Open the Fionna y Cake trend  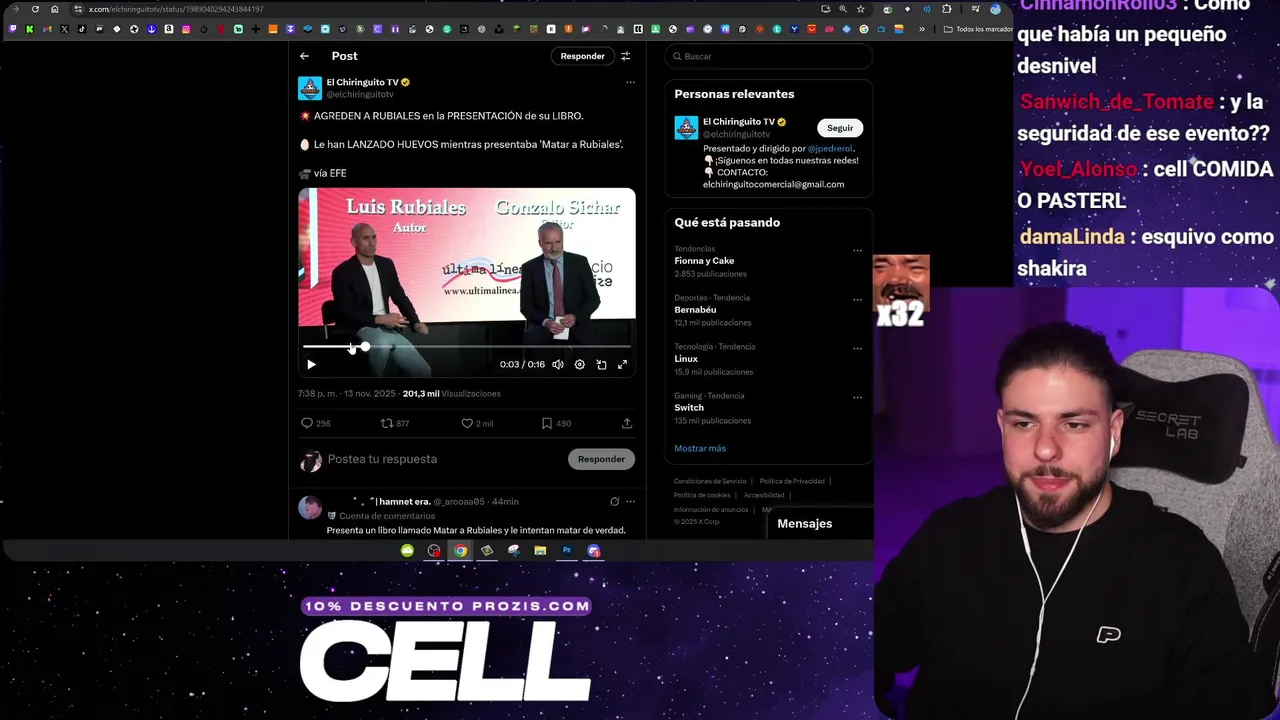[x=704, y=261]
